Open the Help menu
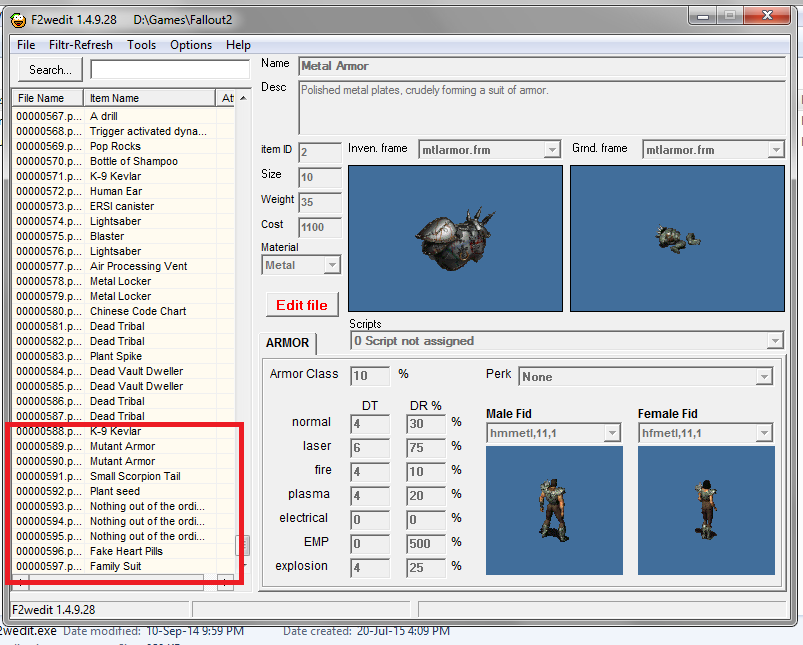Image resolution: width=803 pixels, height=645 pixels. (238, 45)
